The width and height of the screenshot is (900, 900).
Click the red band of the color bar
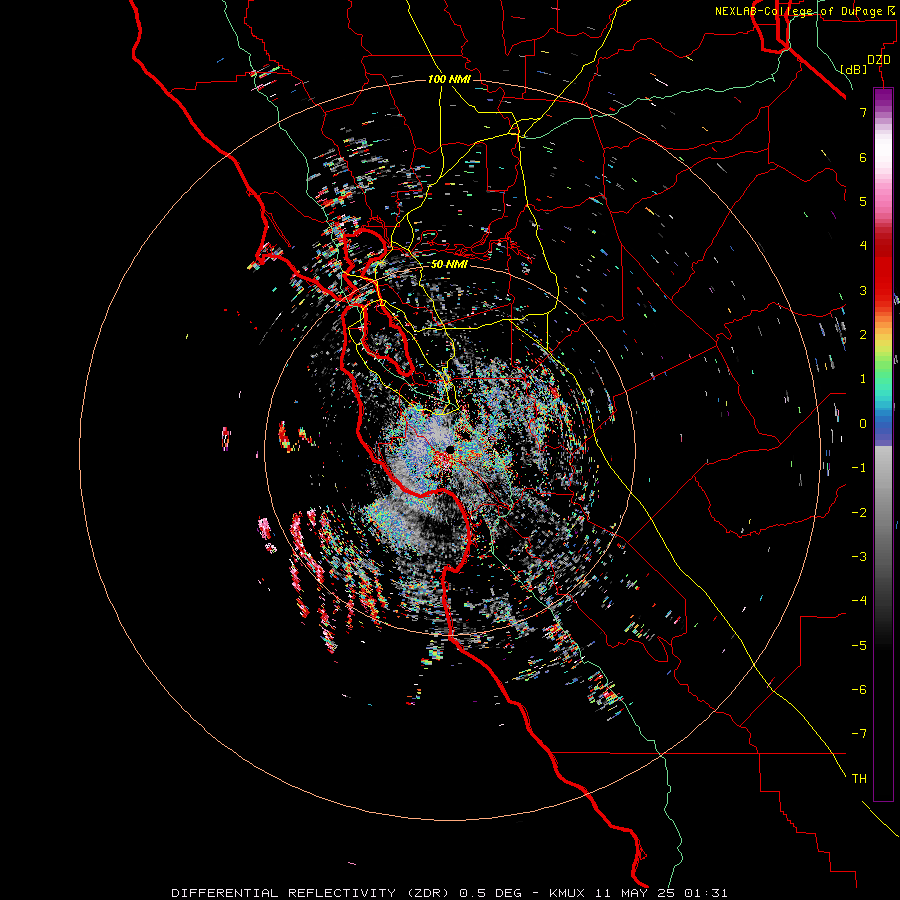click(x=883, y=270)
